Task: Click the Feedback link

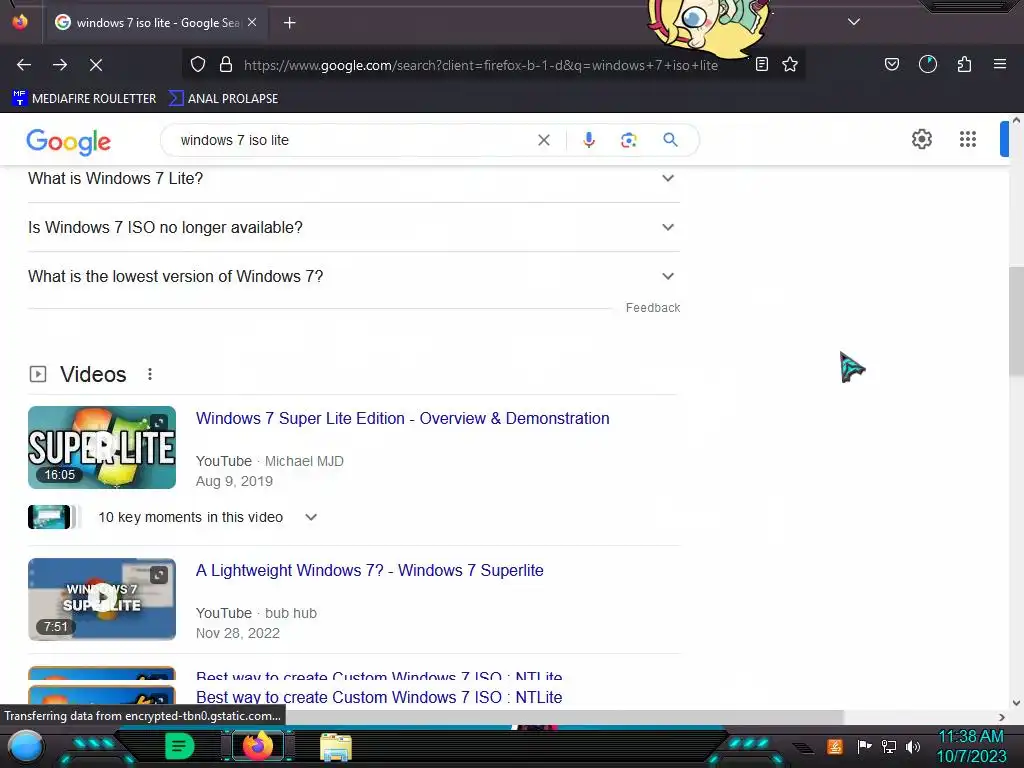Action: tap(652, 308)
